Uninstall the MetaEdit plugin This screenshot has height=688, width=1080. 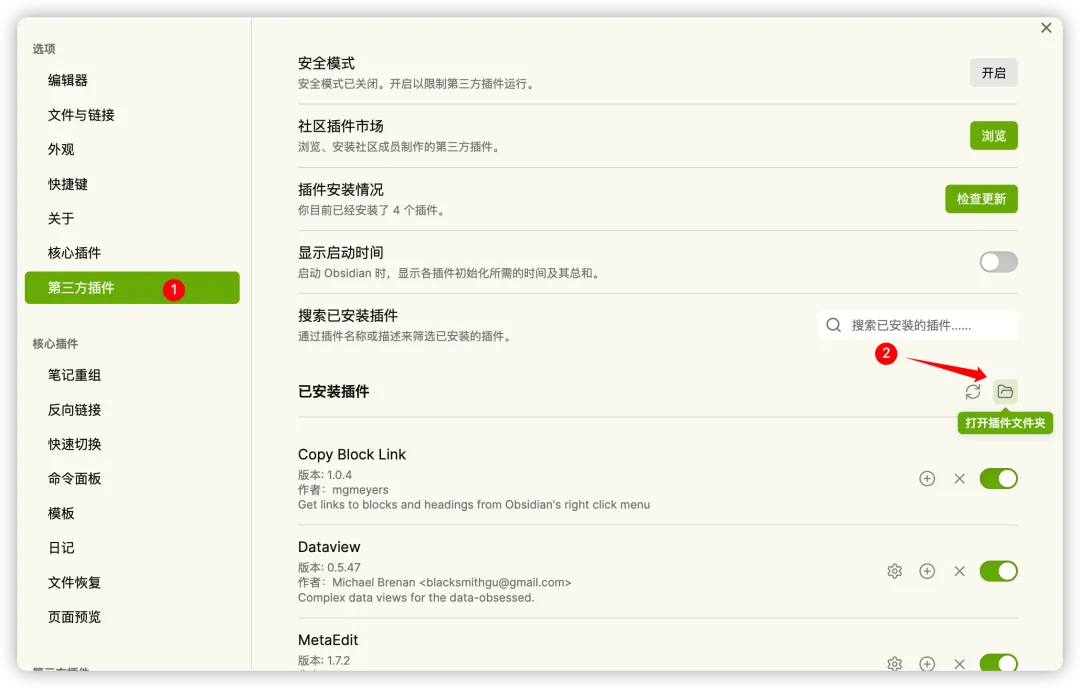click(x=959, y=663)
